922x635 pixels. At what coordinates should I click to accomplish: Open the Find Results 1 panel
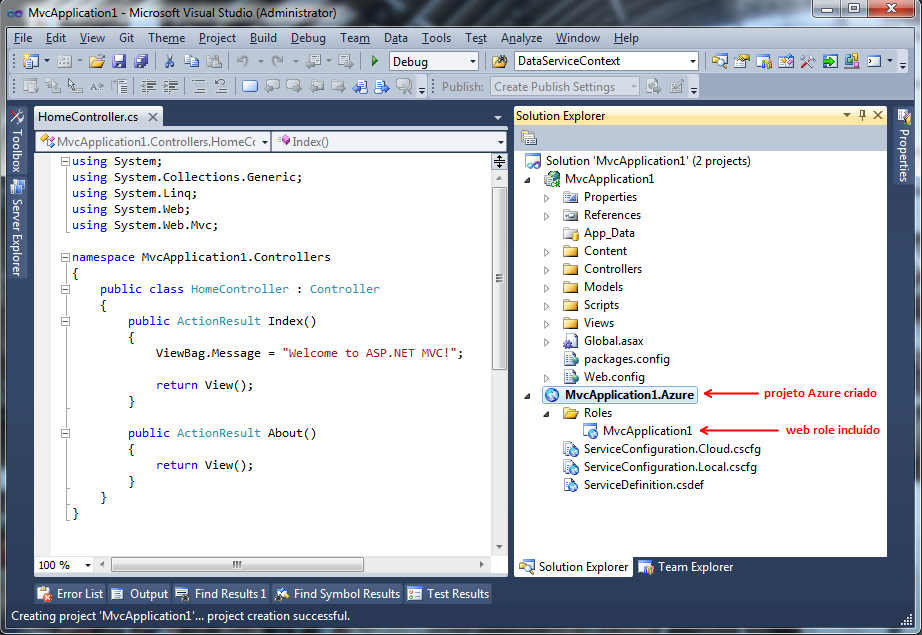pos(221,594)
